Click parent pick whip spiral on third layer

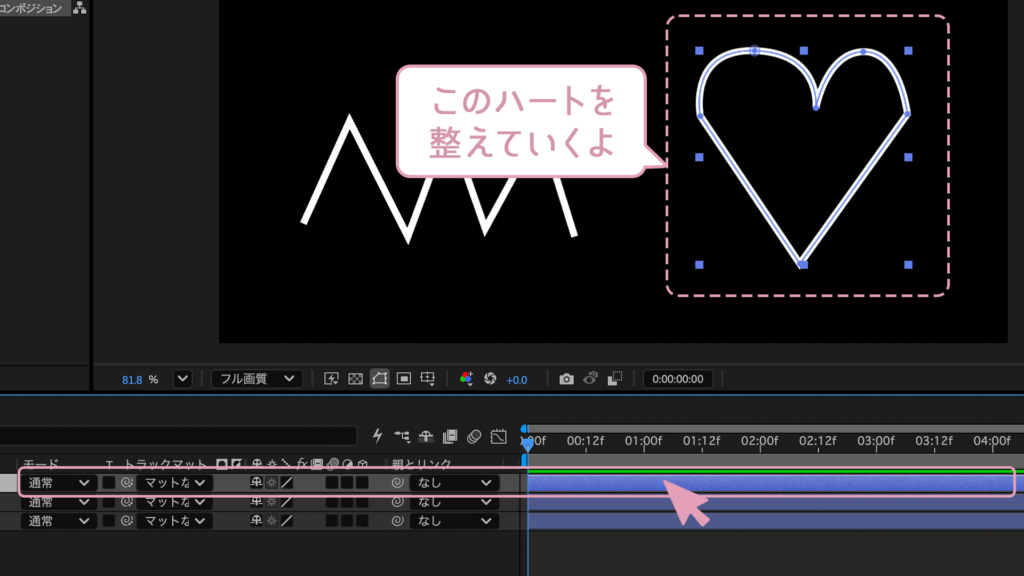coord(397,521)
